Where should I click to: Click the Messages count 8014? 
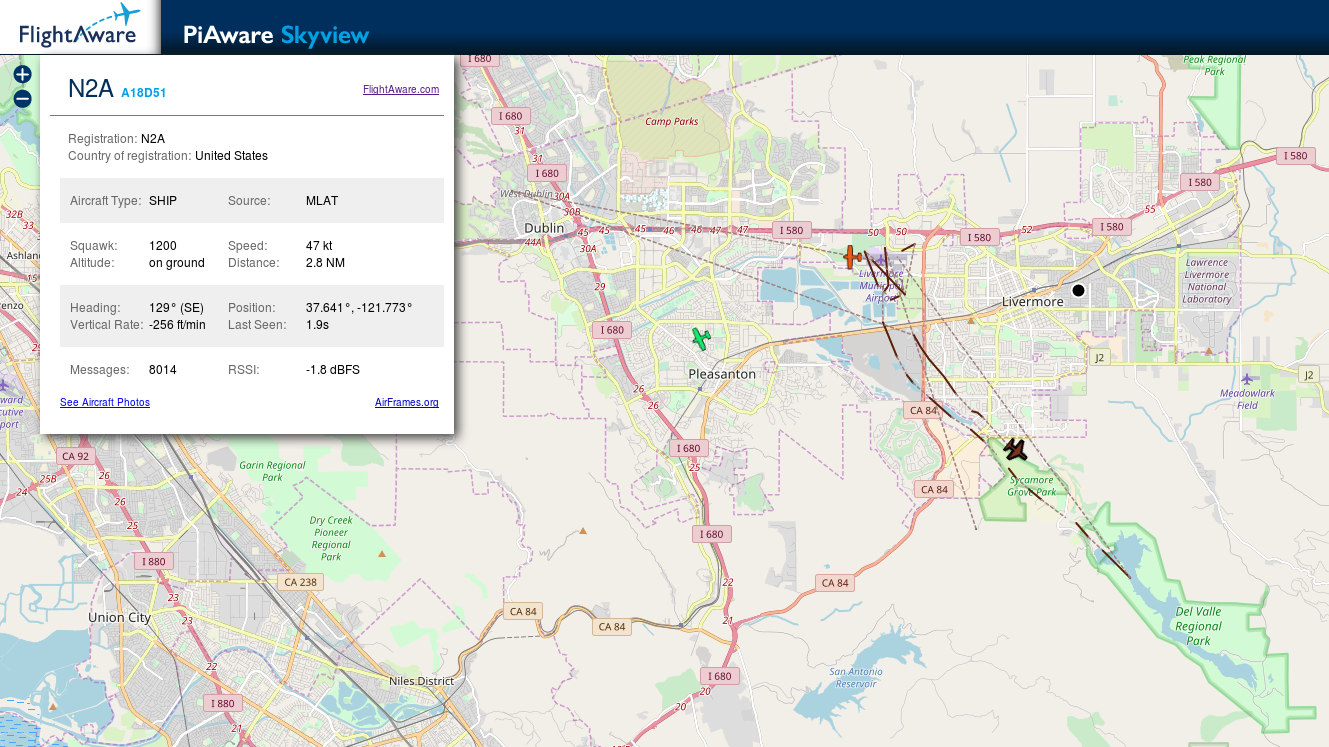click(x=163, y=370)
